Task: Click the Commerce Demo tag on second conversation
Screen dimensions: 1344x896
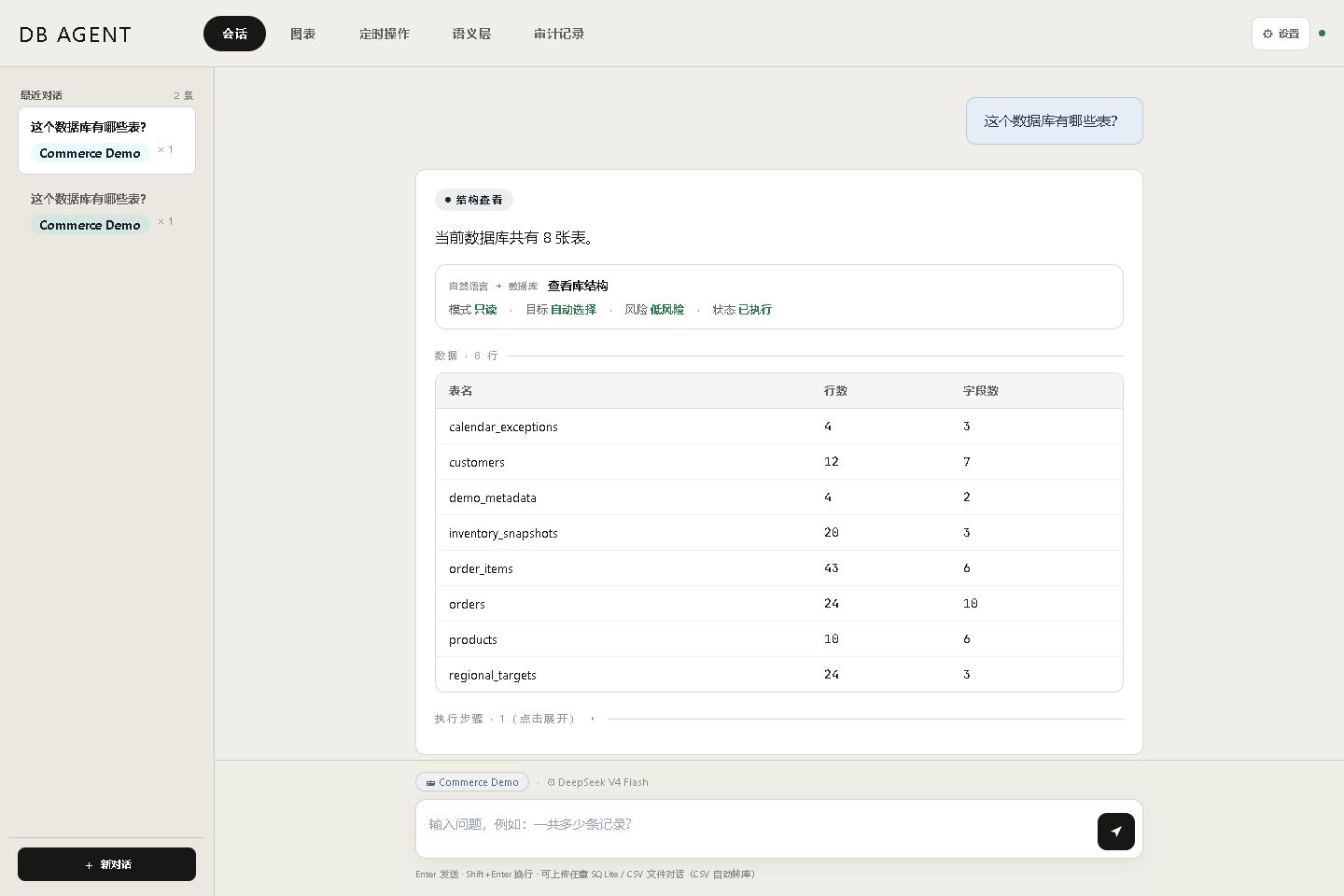Action: [x=90, y=225]
